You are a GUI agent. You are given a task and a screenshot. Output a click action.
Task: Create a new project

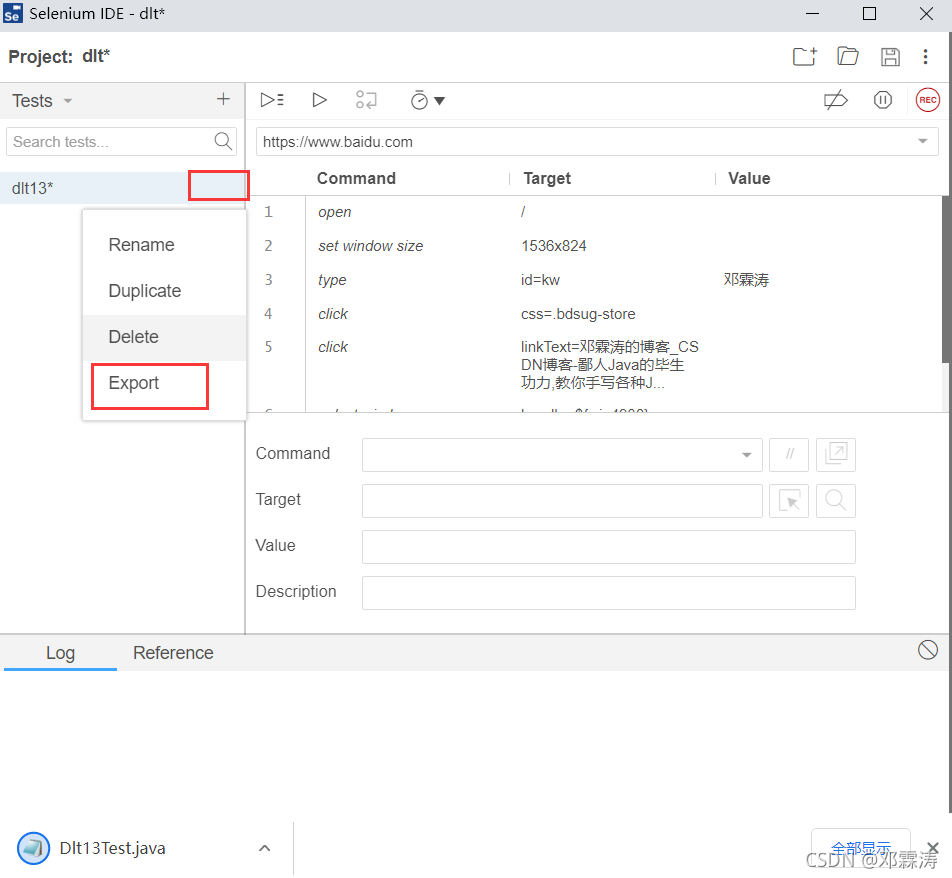coord(804,57)
